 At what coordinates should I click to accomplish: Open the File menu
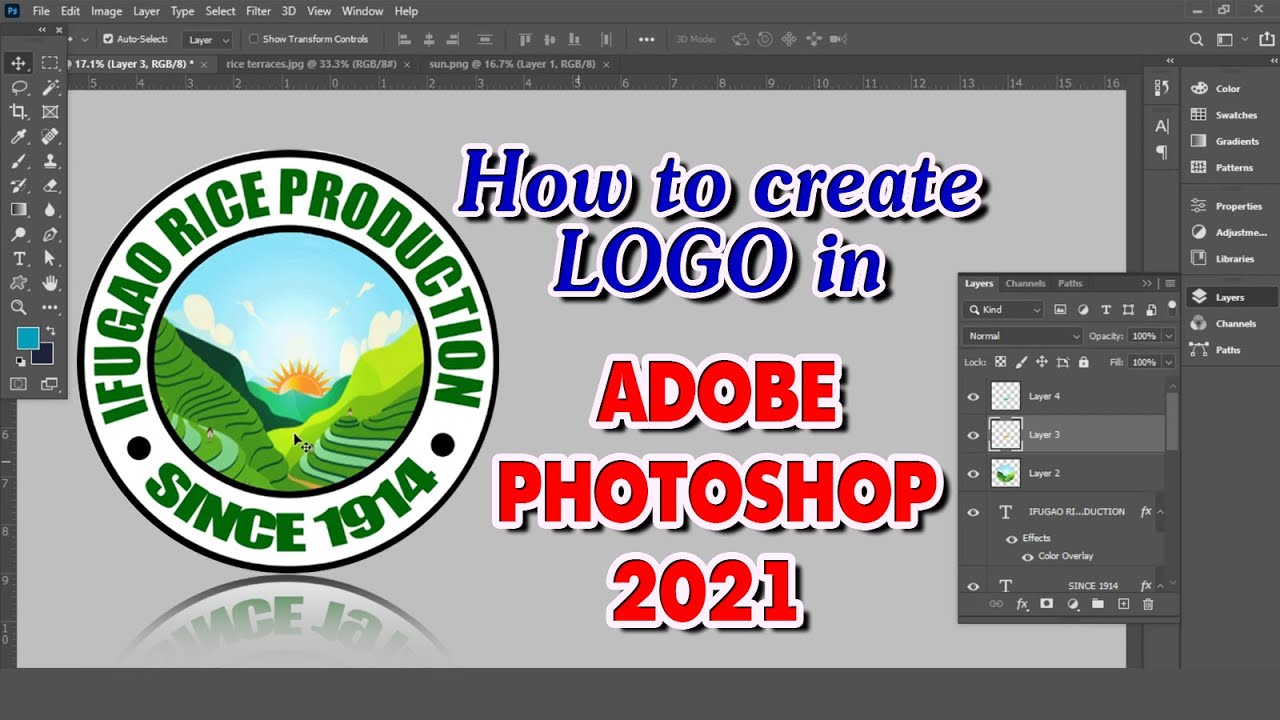click(41, 11)
